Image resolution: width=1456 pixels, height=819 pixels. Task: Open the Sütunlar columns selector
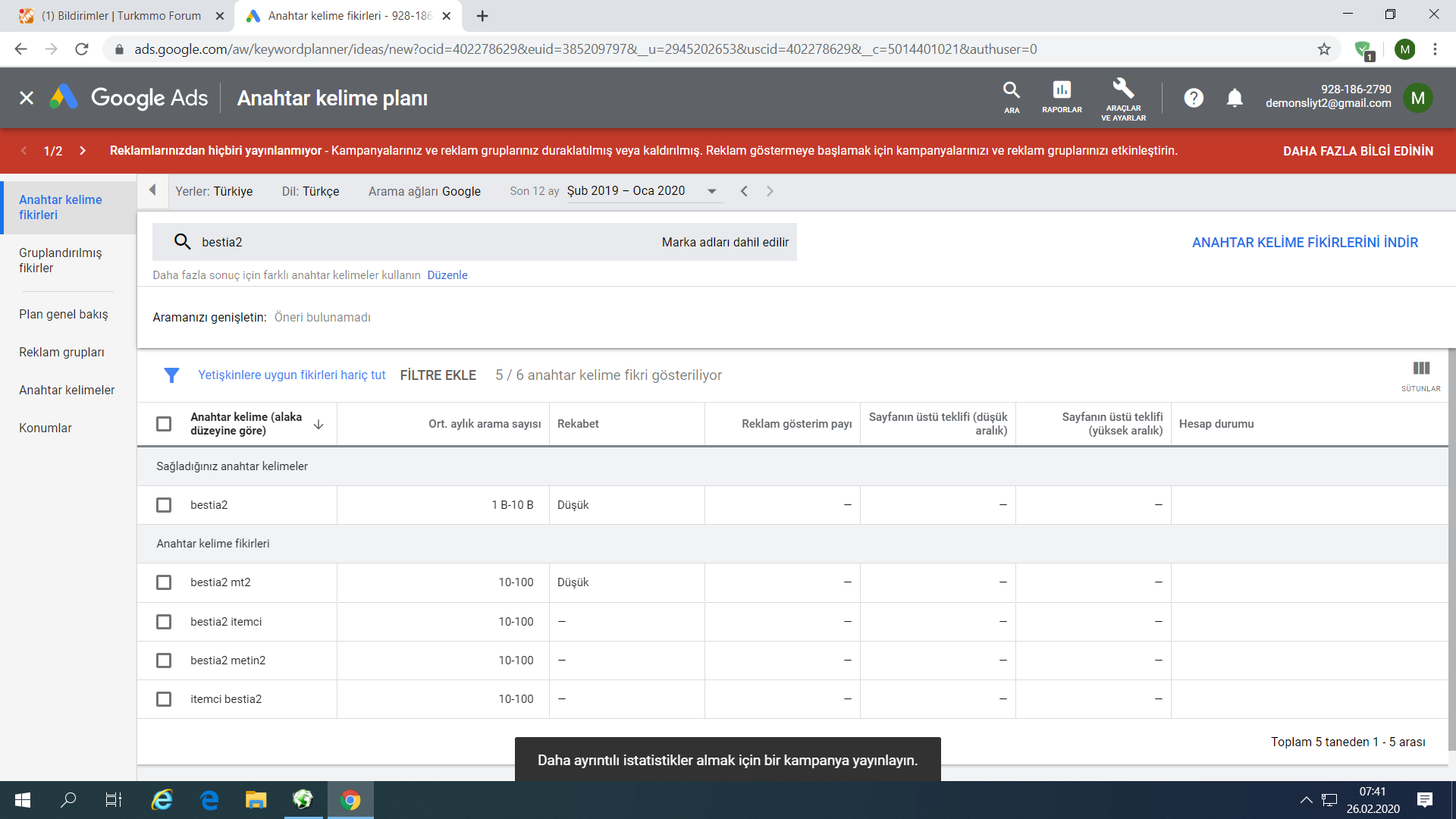pos(1421,376)
